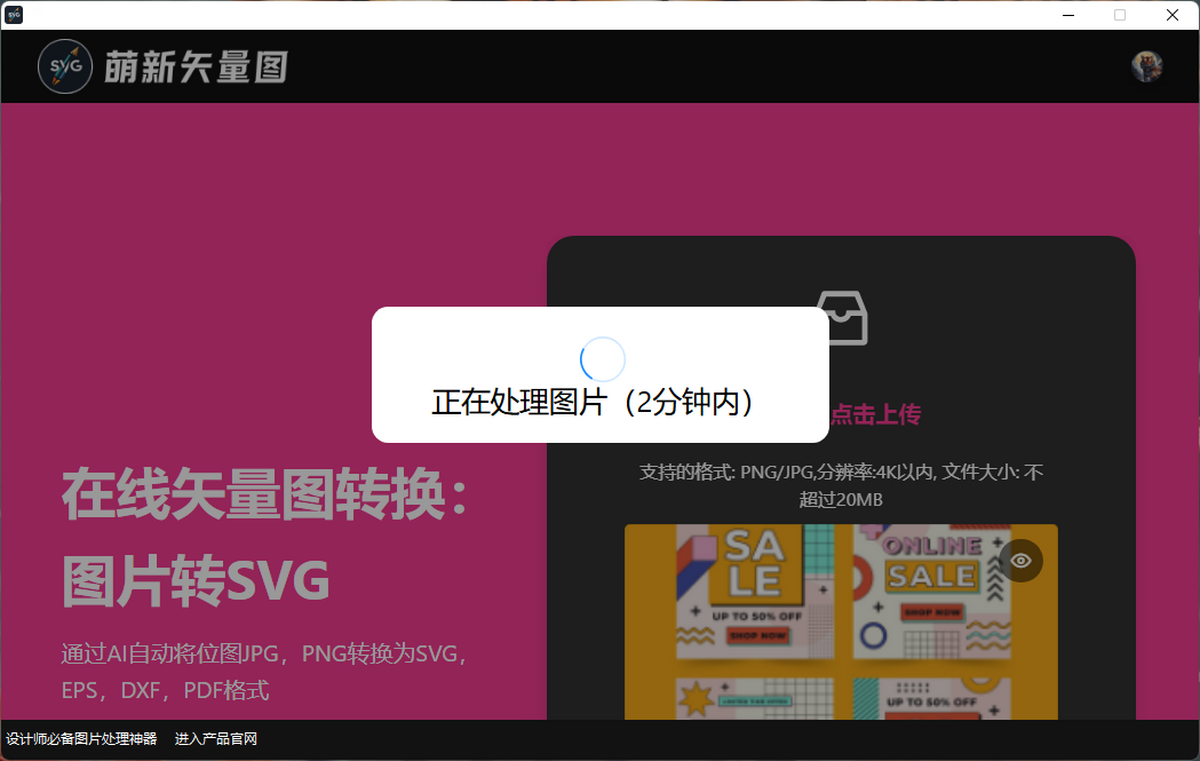Click the 在线矢量图转换 heading
Image resolution: width=1200 pixels, height=761 pixels.
[x=265, y=493]
